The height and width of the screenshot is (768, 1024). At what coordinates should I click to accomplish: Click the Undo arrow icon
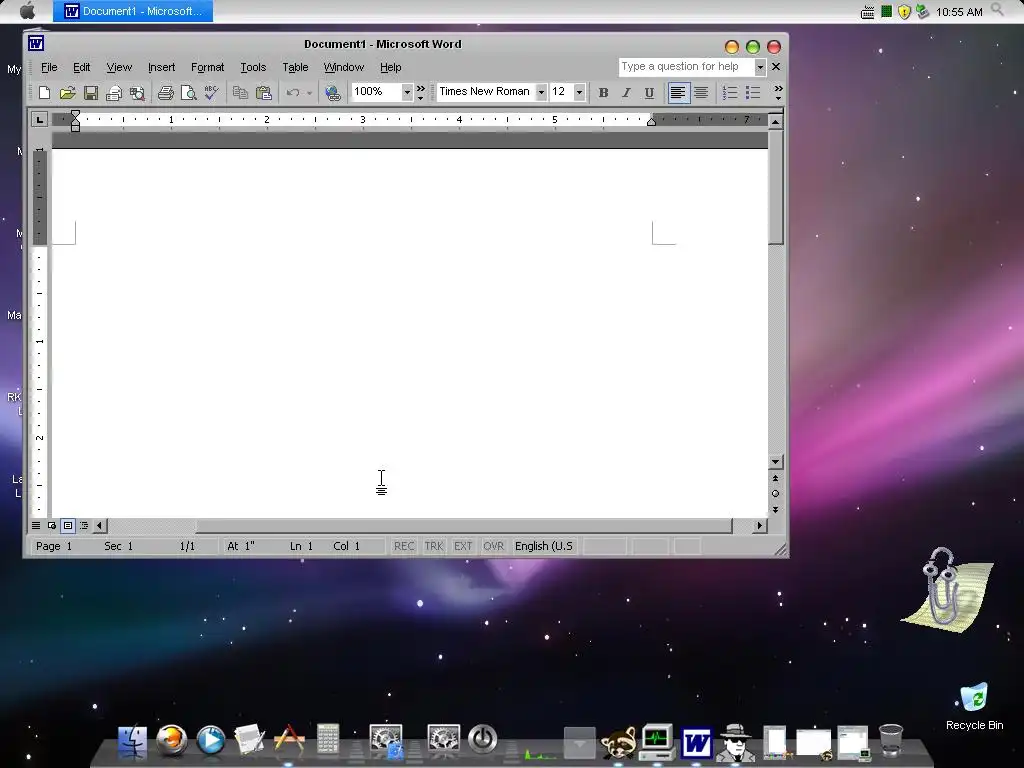(x=293, y=93)
